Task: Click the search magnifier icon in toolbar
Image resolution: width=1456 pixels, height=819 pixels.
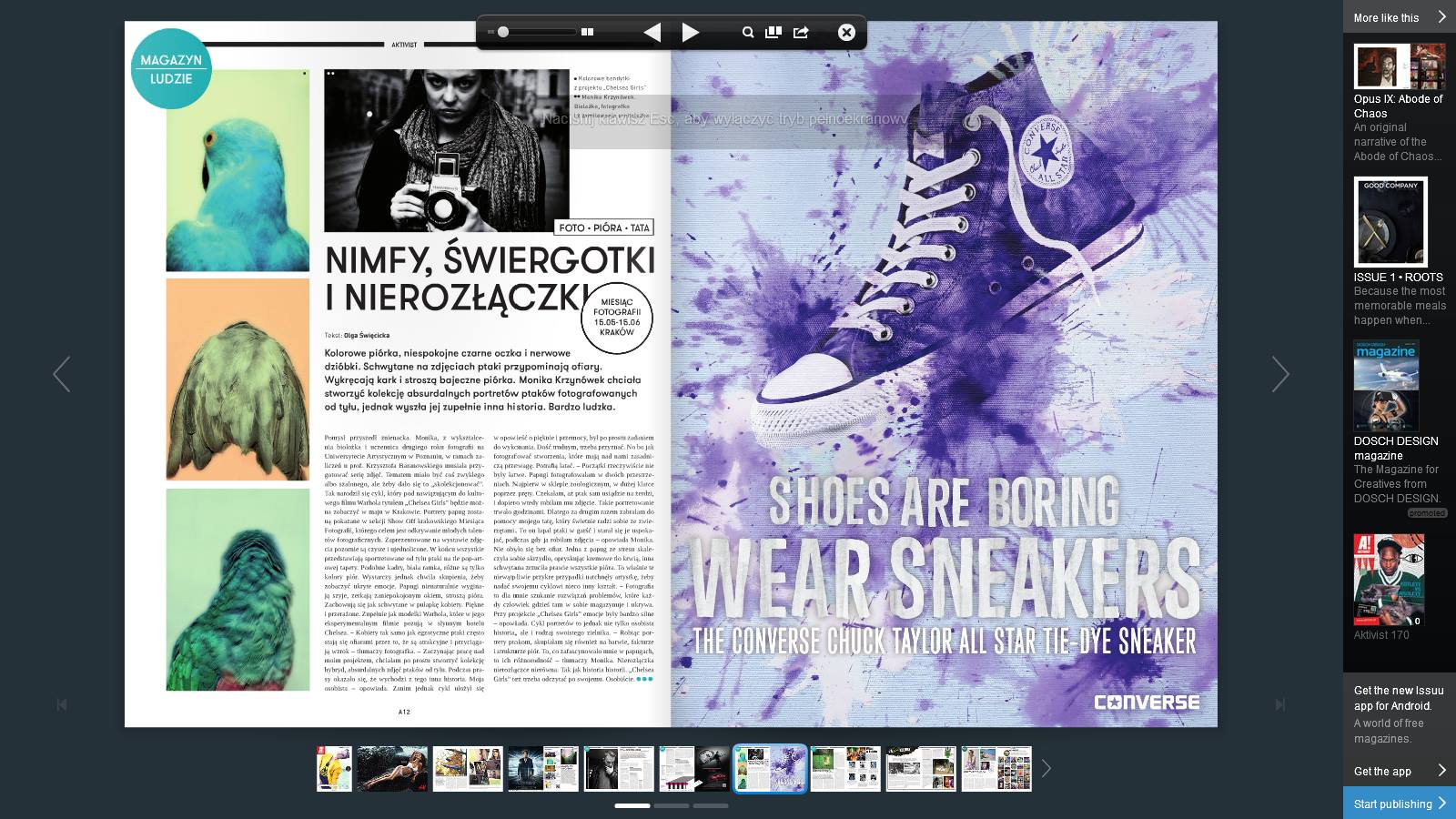Action: click(x=747, y=33)
